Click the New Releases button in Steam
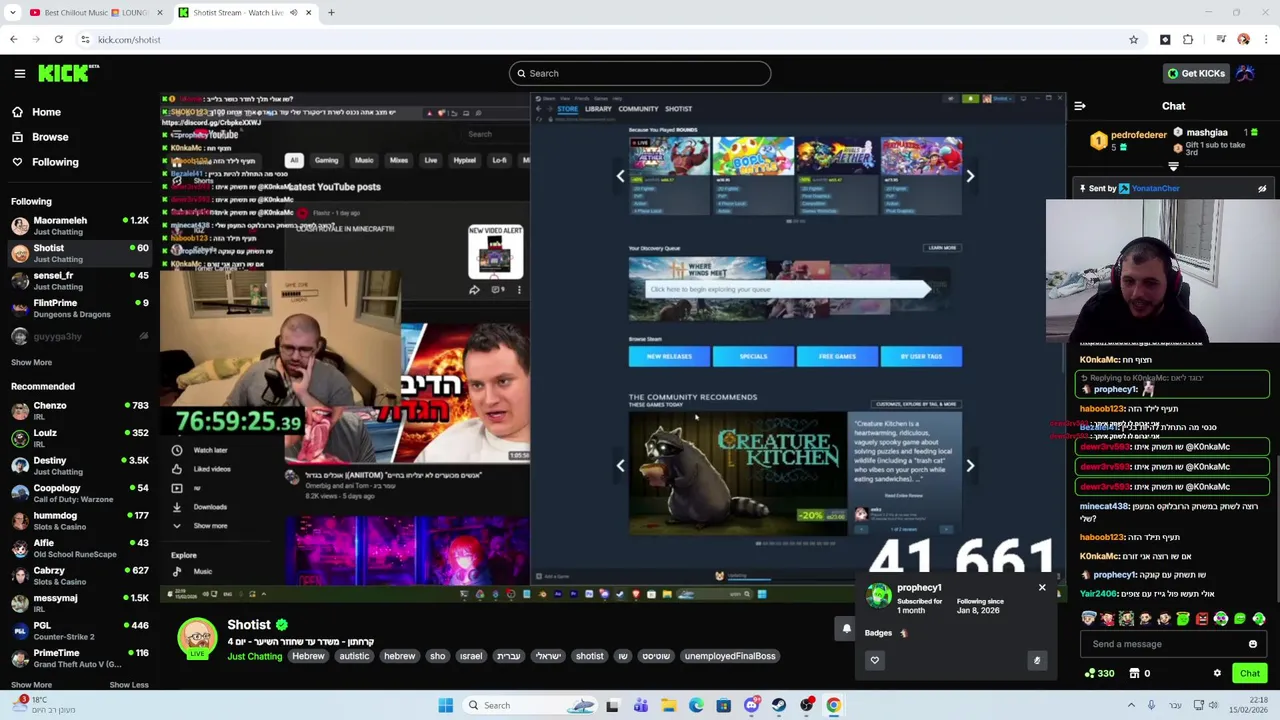1280x720 pixels. (669, 356)
